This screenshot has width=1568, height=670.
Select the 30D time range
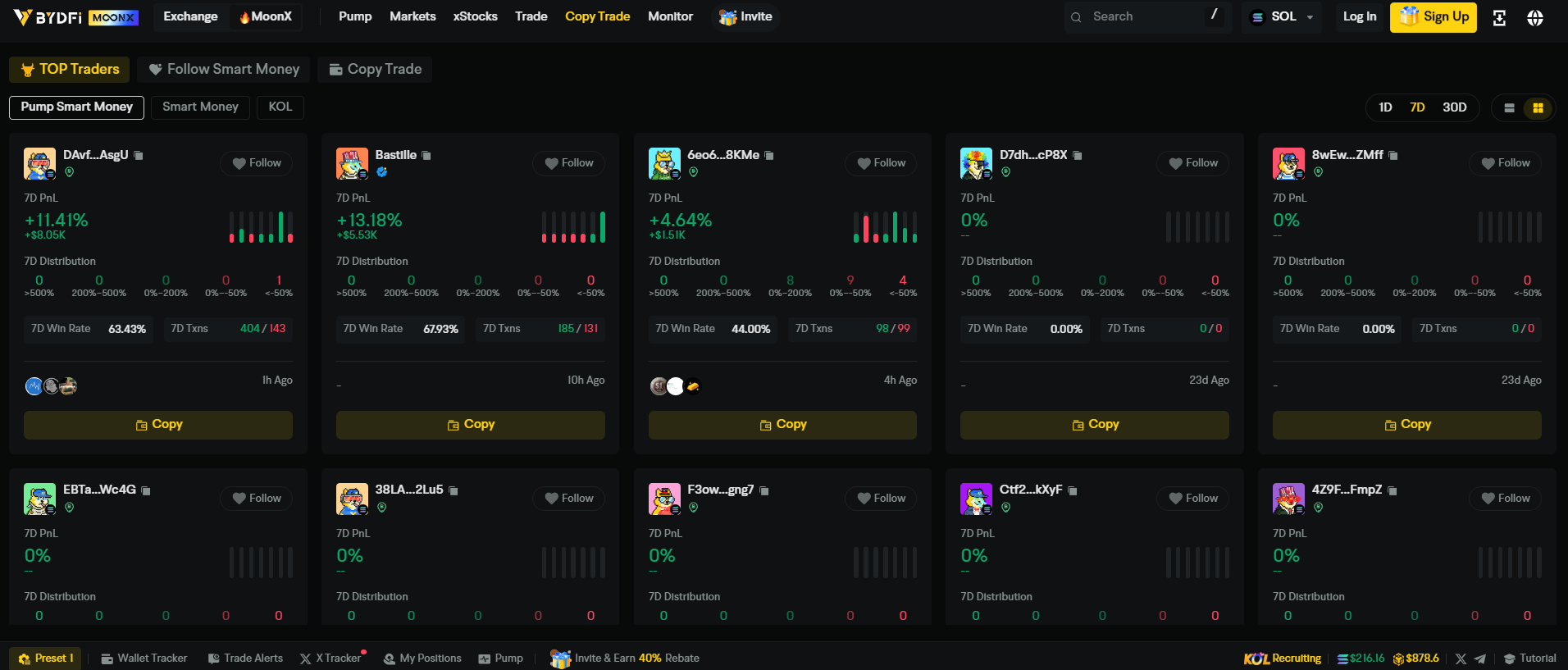point(1454,107)
